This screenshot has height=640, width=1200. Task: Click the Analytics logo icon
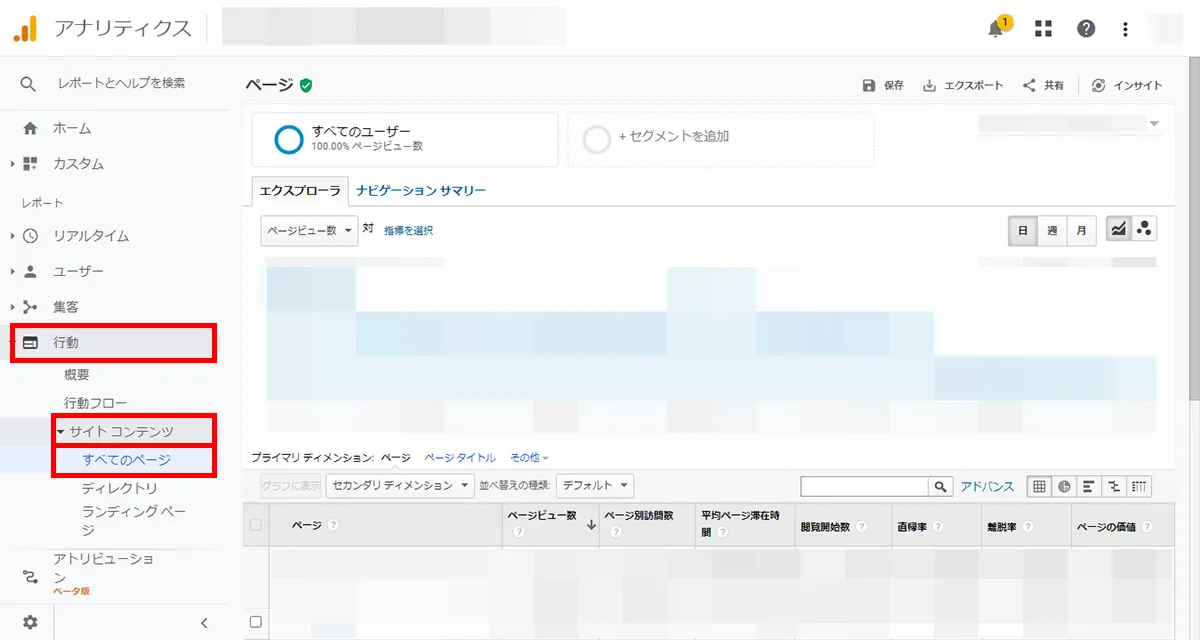[25, 29]
